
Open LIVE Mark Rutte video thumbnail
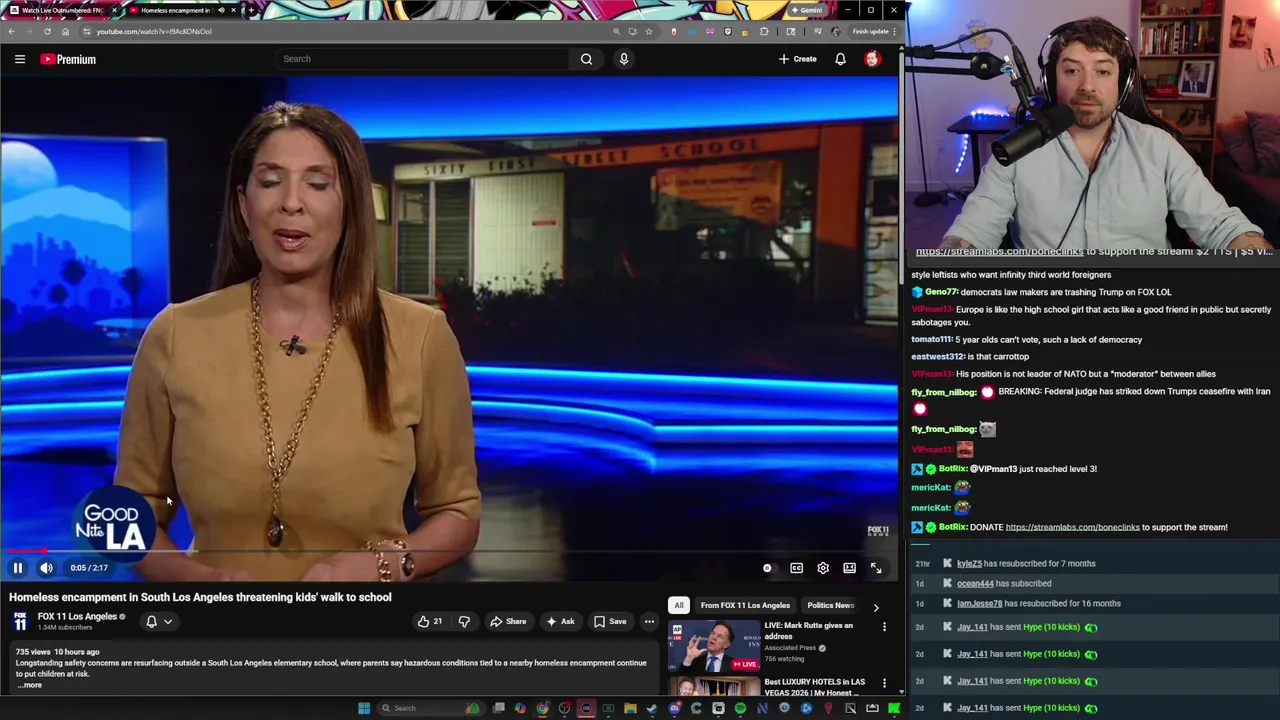(x=714, y=645)
